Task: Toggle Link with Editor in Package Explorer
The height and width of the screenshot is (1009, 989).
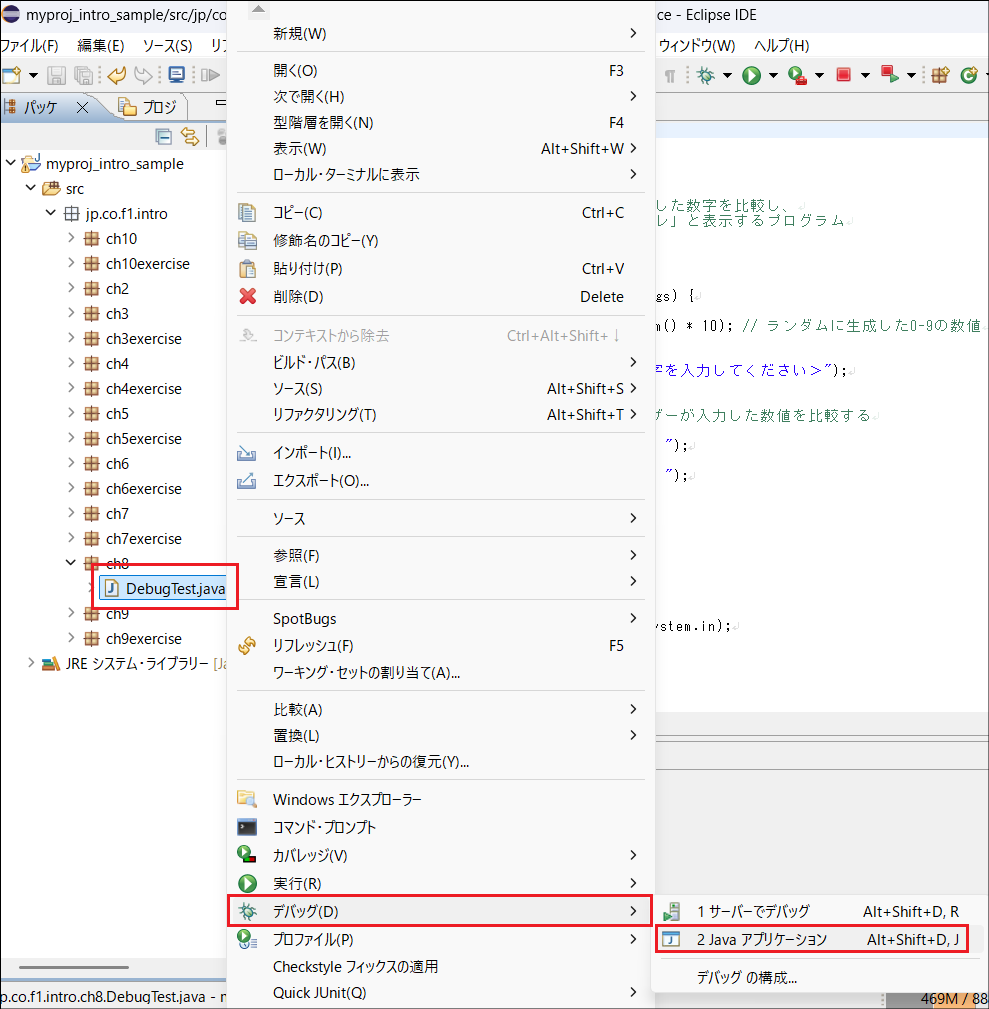Action: (189, 137)
